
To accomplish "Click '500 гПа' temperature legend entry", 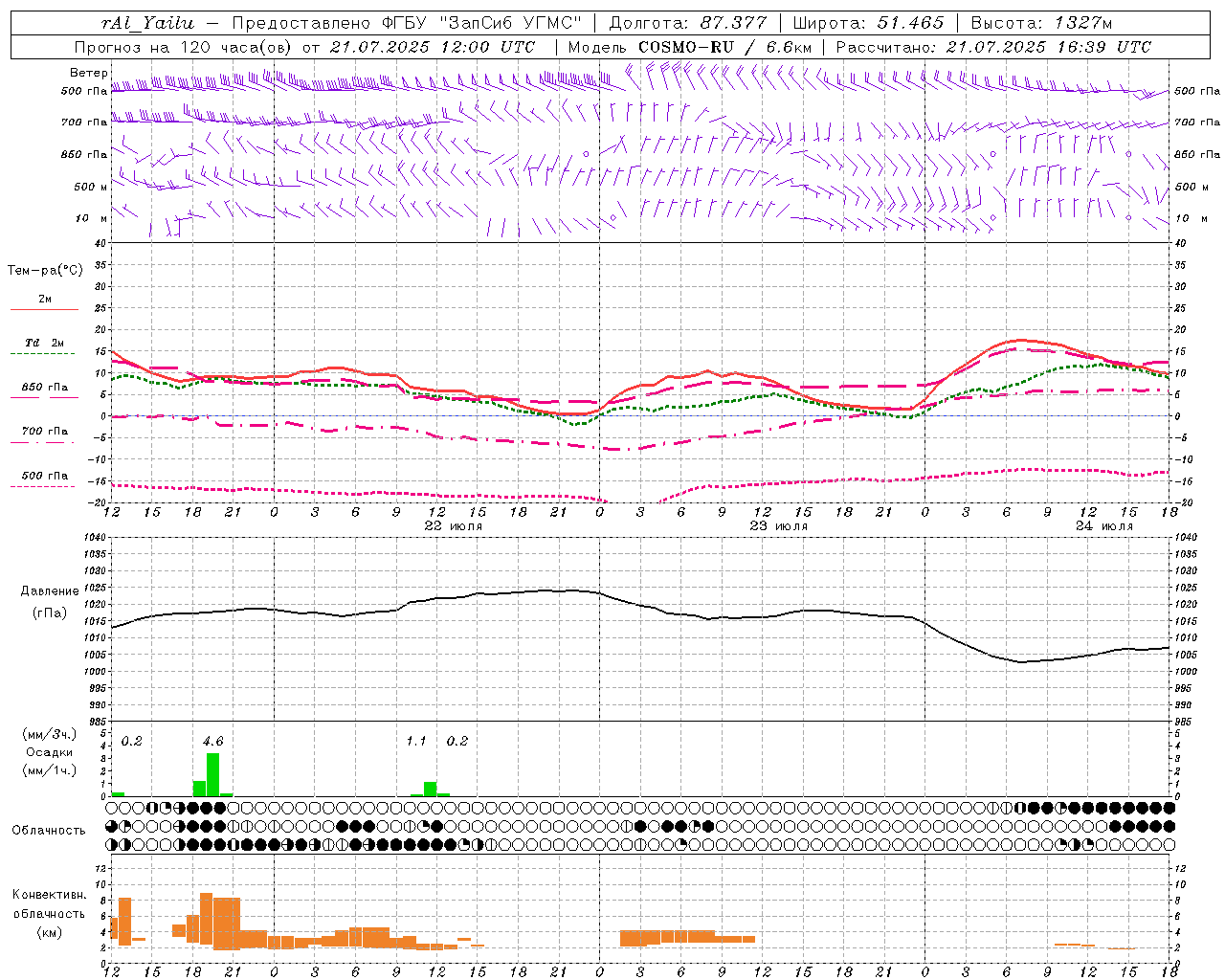I will (x=45, y=476).
